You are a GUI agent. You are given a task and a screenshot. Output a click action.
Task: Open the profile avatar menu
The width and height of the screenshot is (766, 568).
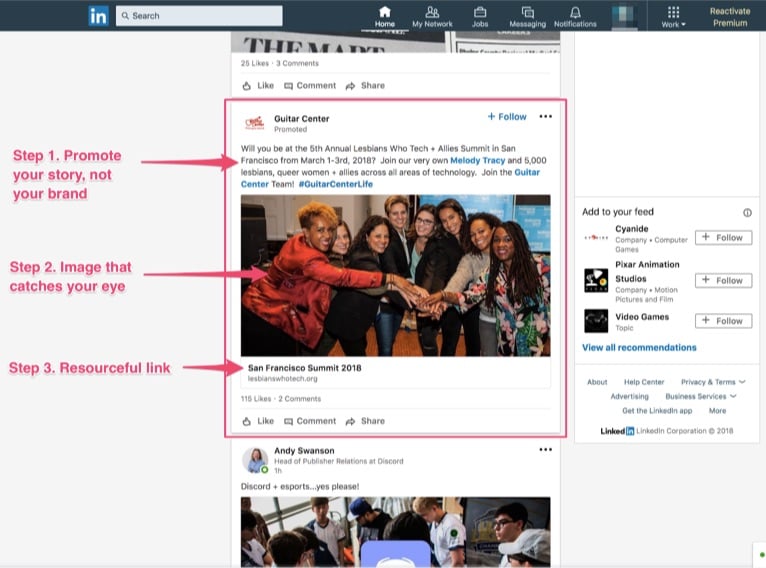[624, 16]
